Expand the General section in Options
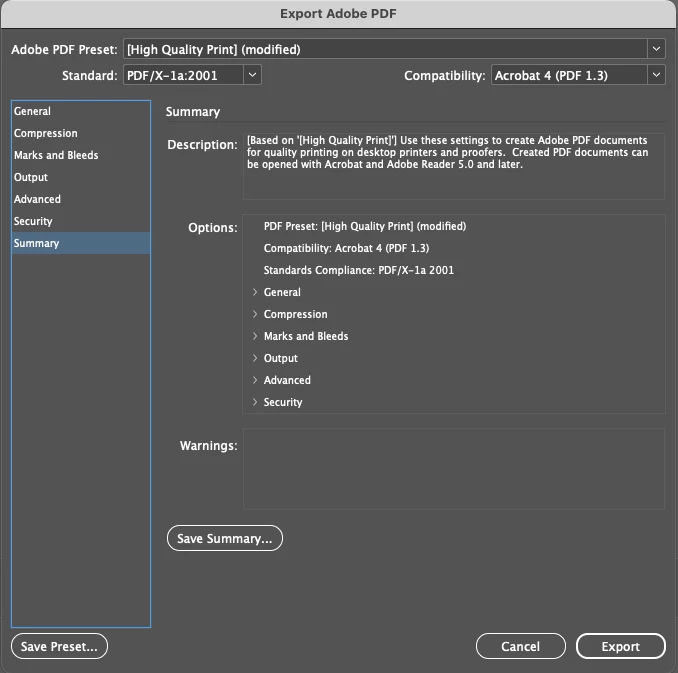678x673 pixels. click(x=255, y=292)
